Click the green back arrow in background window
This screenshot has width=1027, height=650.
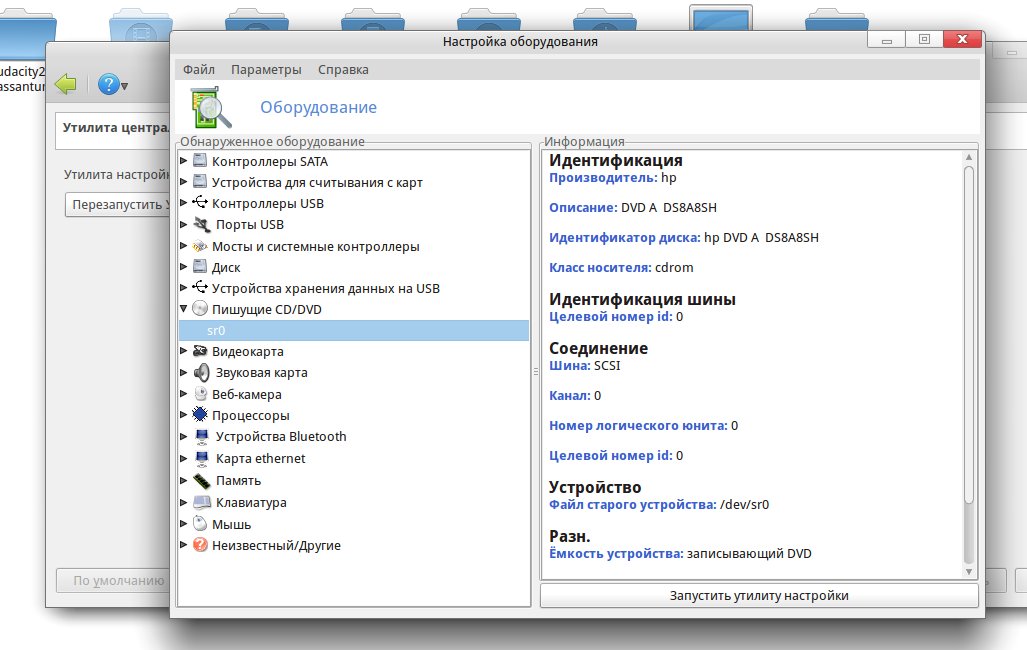(65, 84)
